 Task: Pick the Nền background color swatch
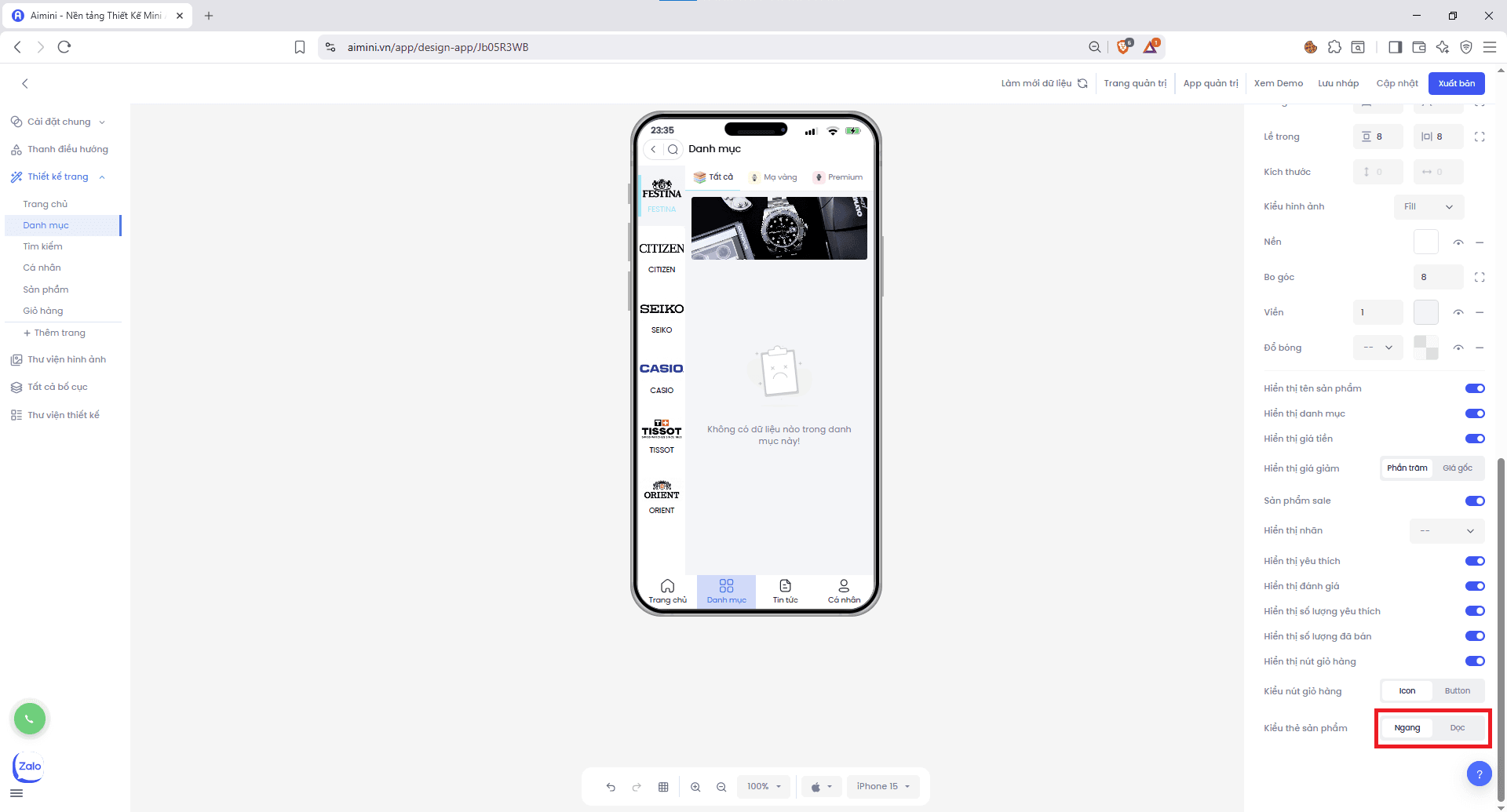1425,242
